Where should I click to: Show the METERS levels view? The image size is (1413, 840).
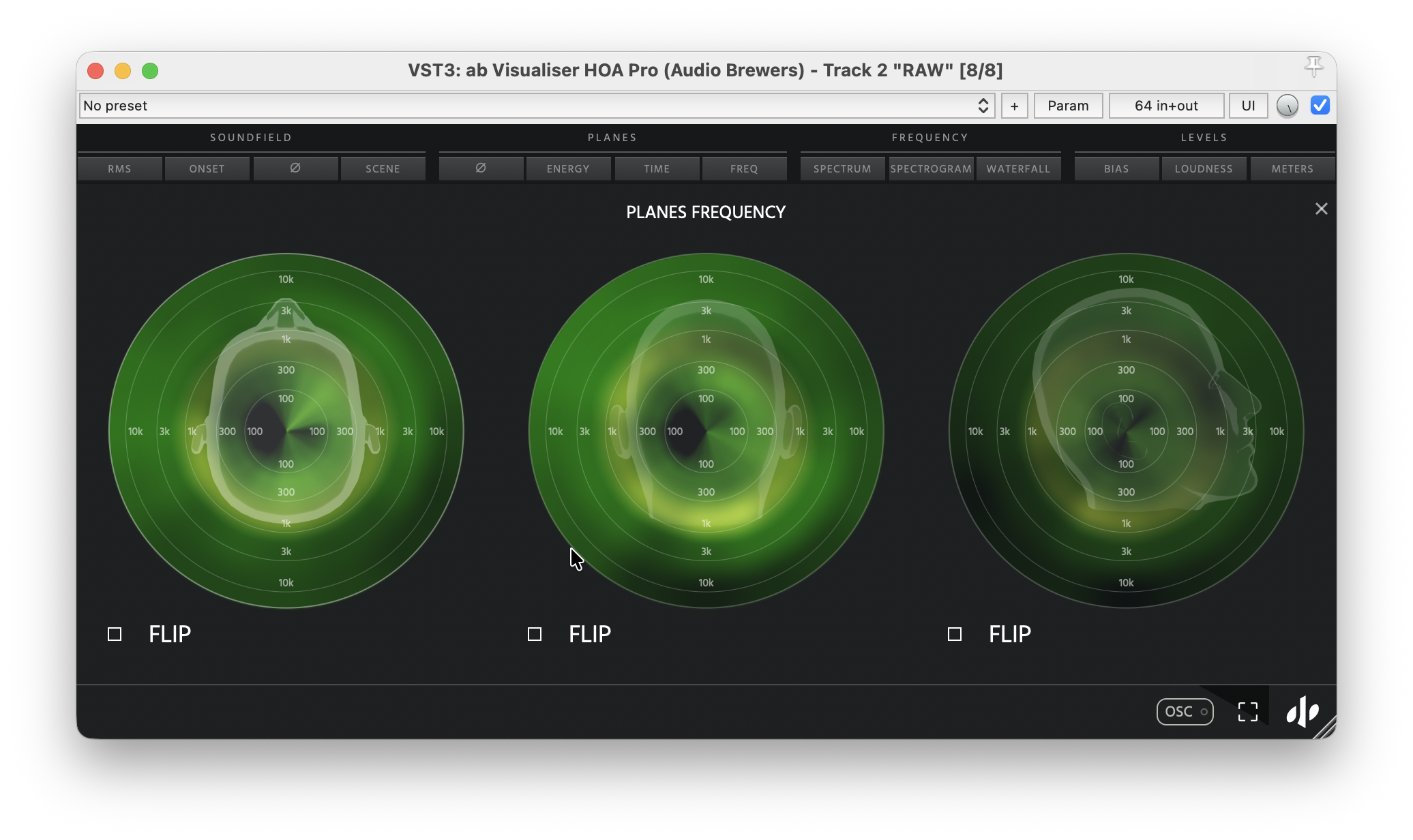coord(1292,168)
